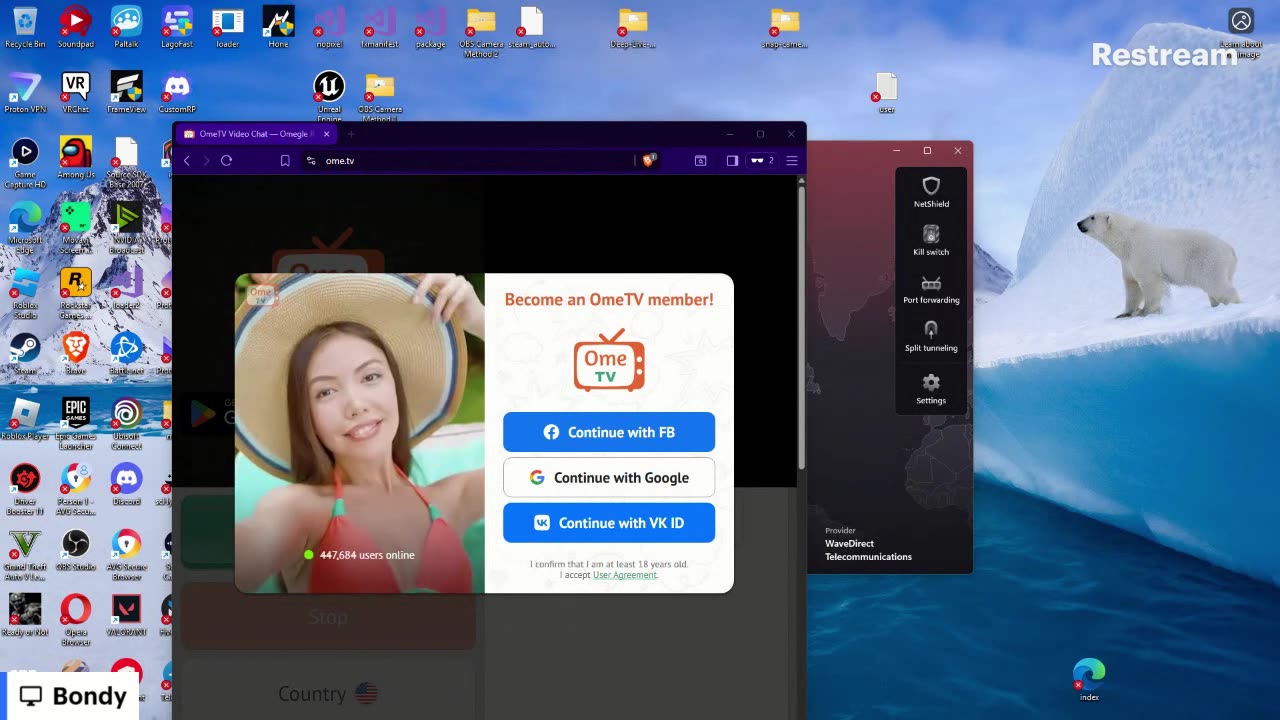
Task: Select the Soundpad desktop shortcut
Action: point(76,28)
